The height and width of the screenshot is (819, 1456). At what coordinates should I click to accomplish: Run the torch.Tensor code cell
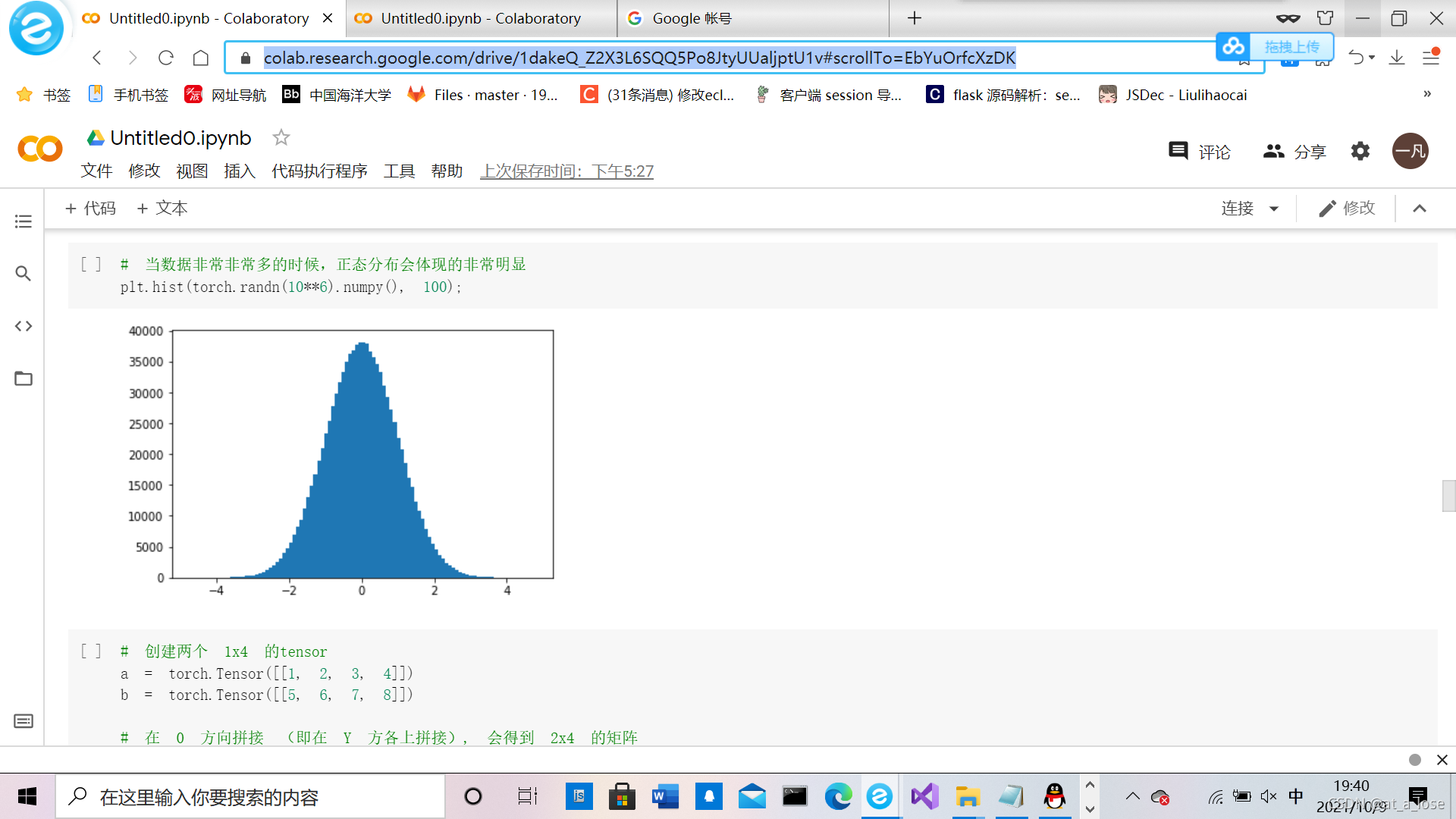91,651
